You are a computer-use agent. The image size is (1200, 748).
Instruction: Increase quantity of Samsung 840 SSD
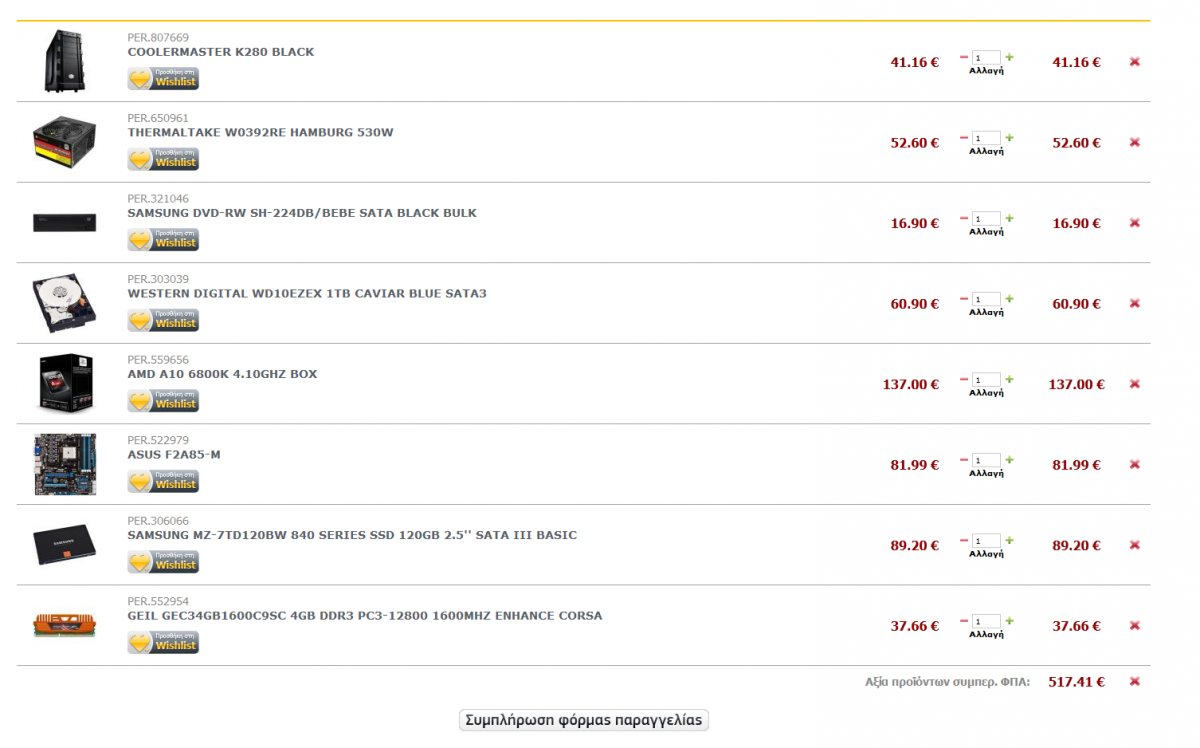(1009, 540)
